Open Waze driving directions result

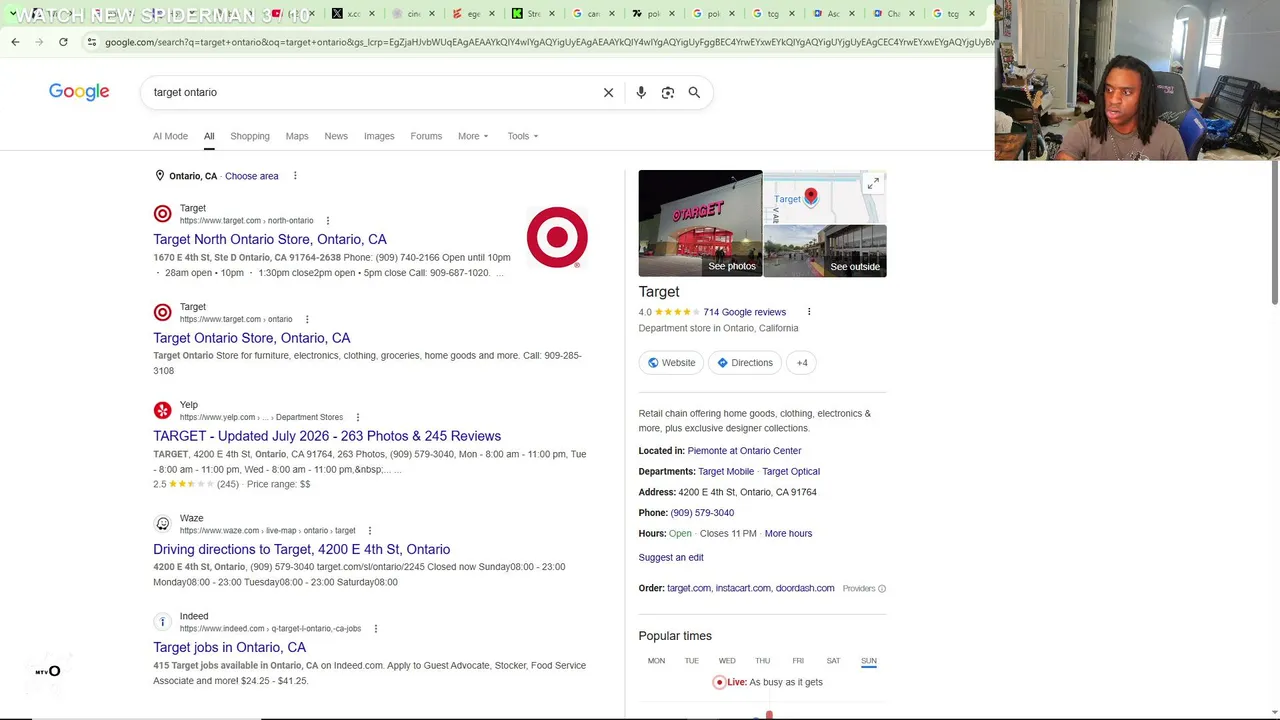point(301,549)
